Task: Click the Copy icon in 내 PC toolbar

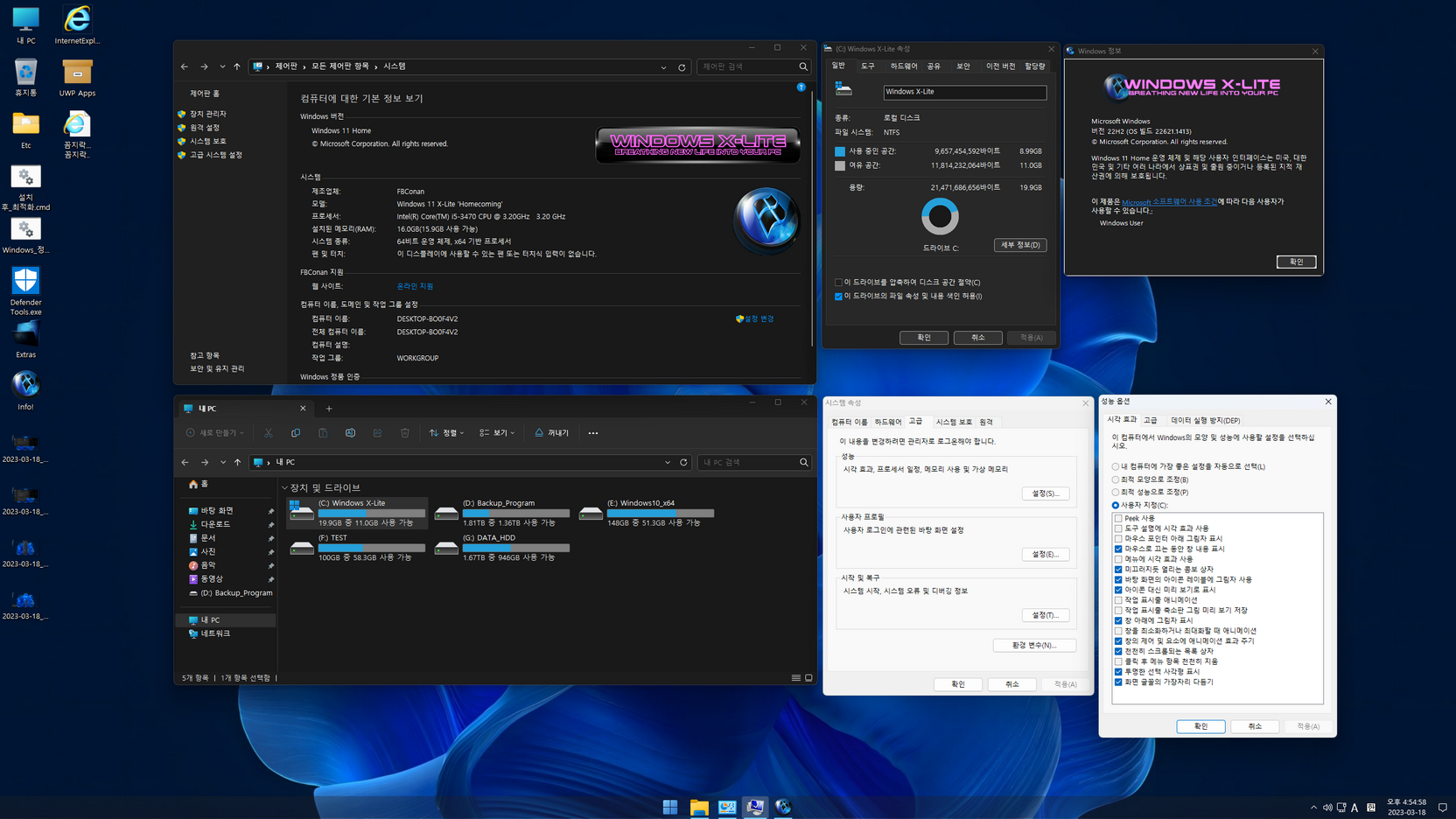Action: [296, 433]
